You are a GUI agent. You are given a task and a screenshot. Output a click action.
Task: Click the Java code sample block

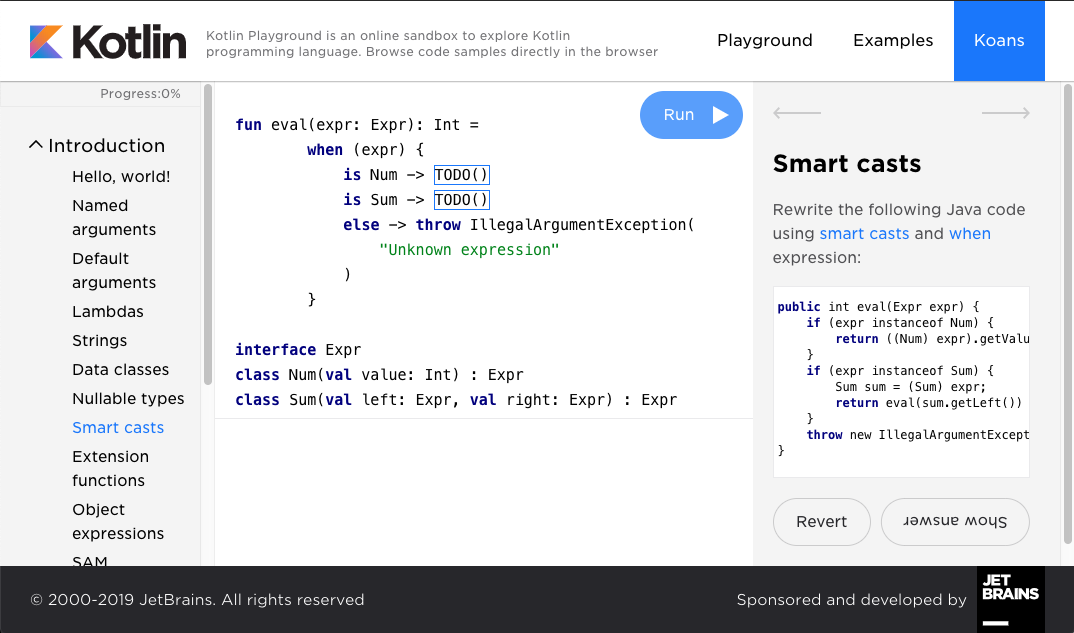901,382
